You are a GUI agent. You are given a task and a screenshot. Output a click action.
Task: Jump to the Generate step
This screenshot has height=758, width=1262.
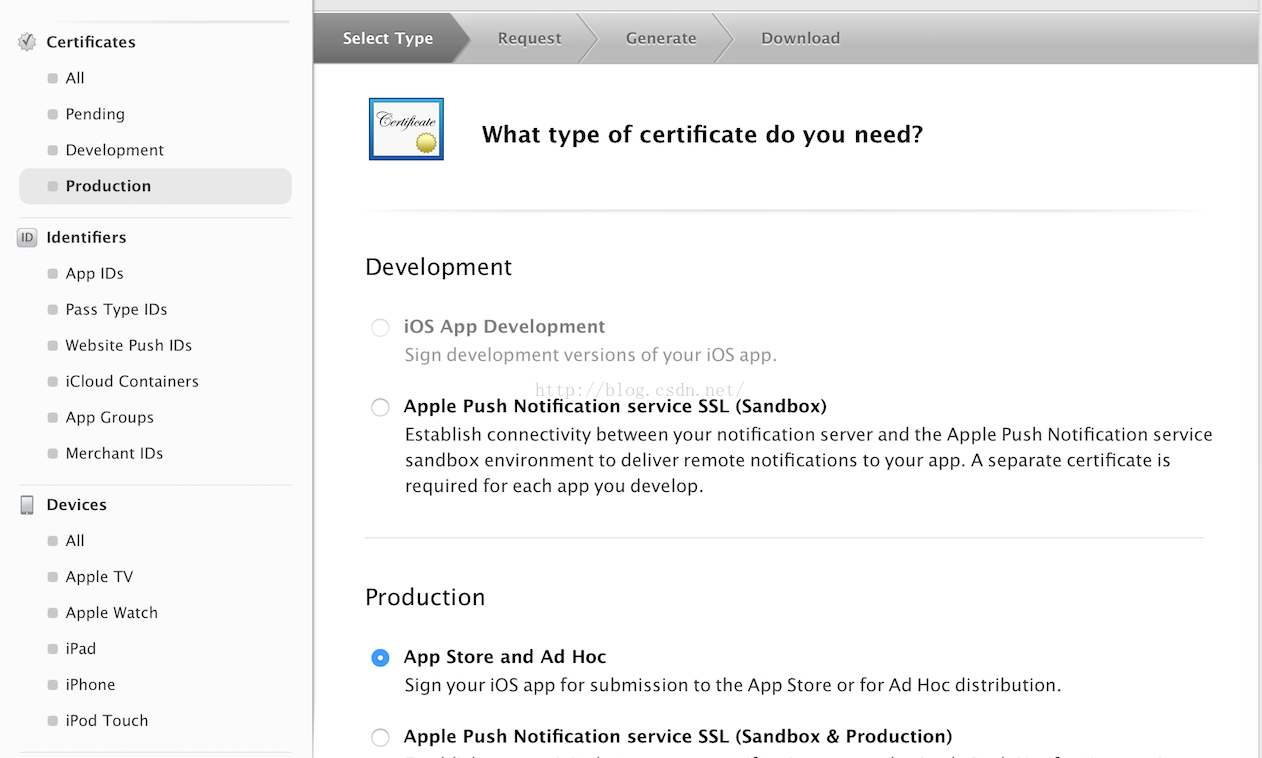click(x=660, y=39)
